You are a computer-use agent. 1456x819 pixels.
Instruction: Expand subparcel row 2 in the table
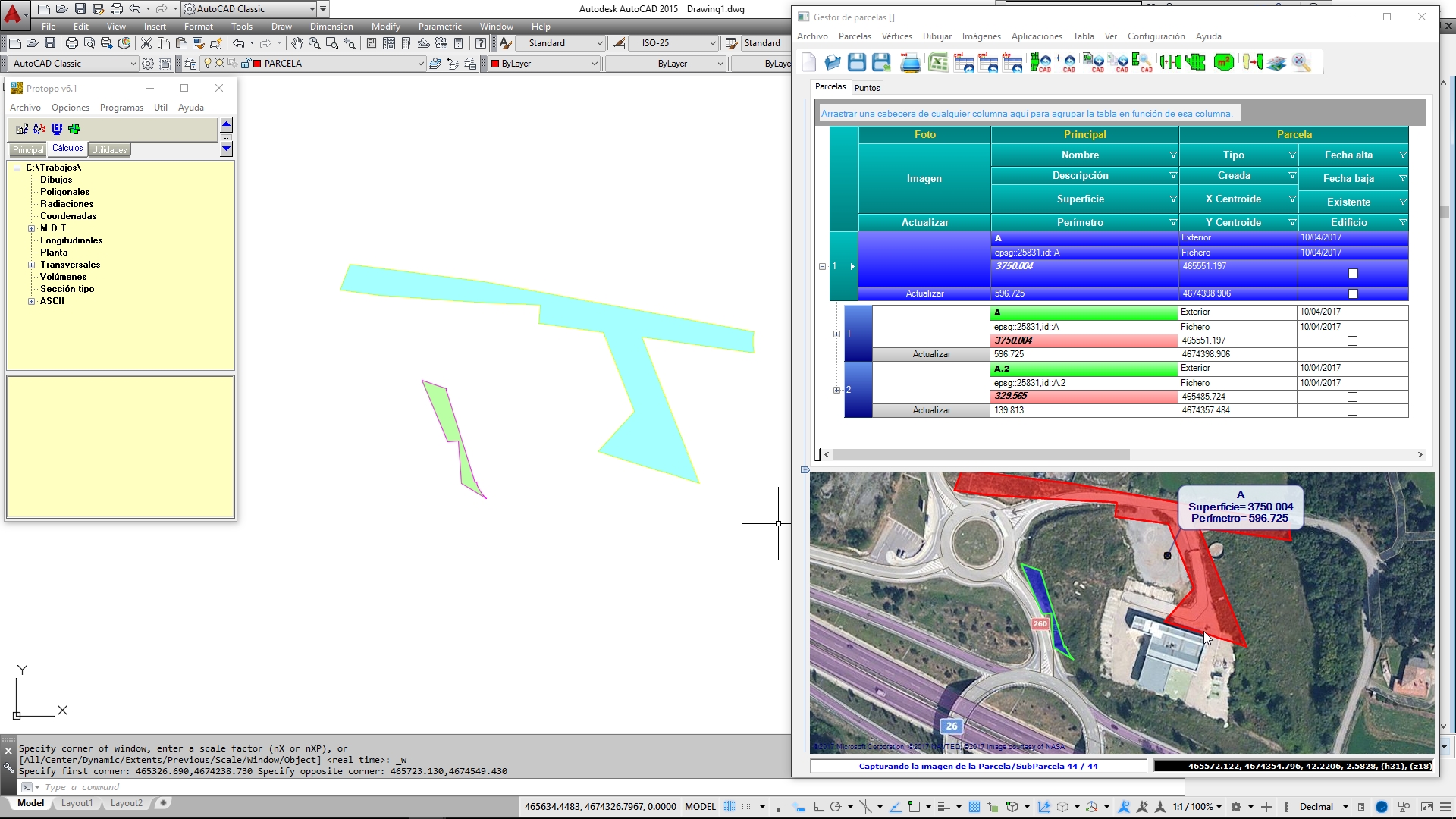point(837,391)
